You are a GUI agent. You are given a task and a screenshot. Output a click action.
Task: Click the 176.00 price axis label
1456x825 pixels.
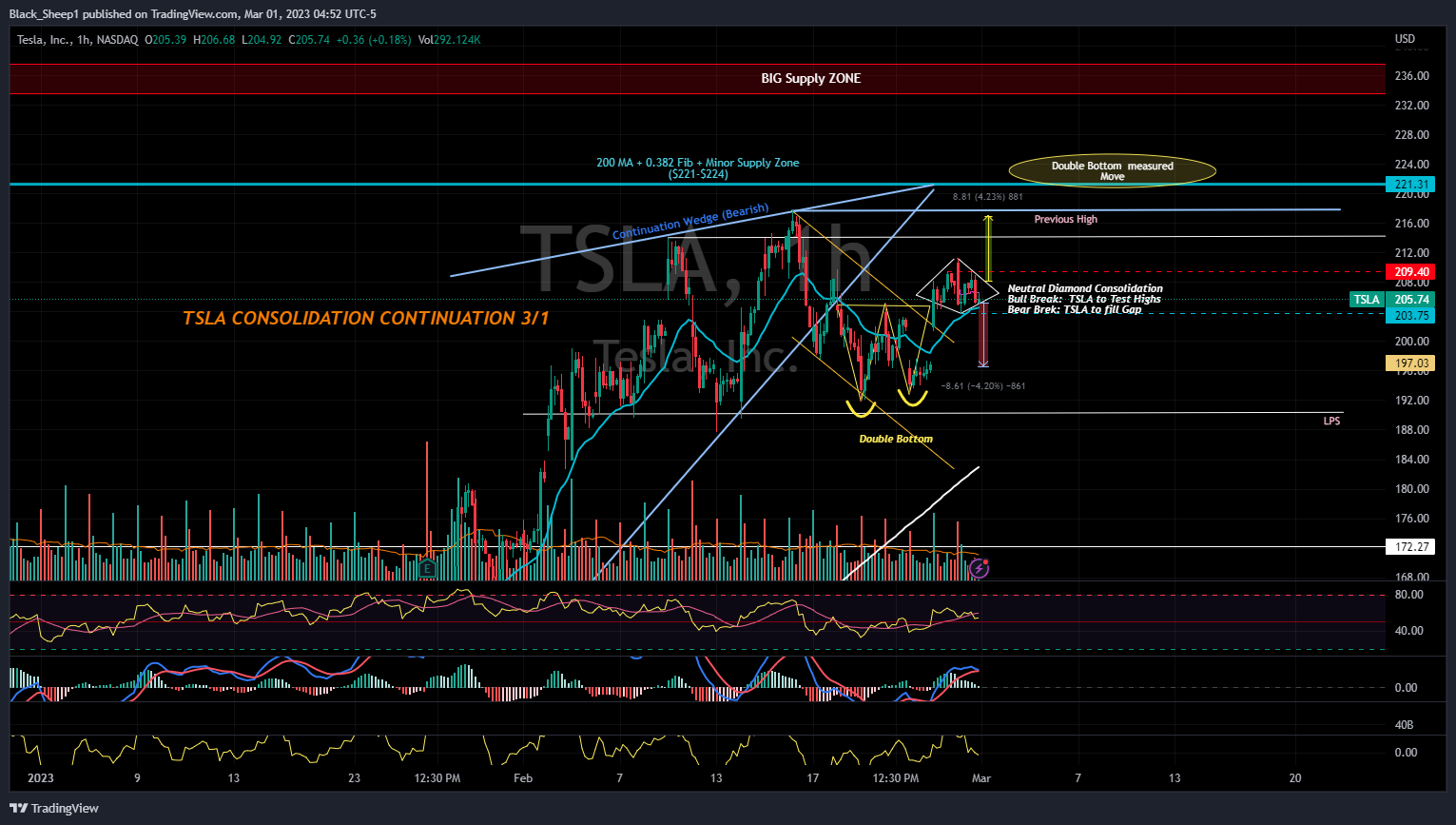pyautogui.click(x=1411, y=519)
